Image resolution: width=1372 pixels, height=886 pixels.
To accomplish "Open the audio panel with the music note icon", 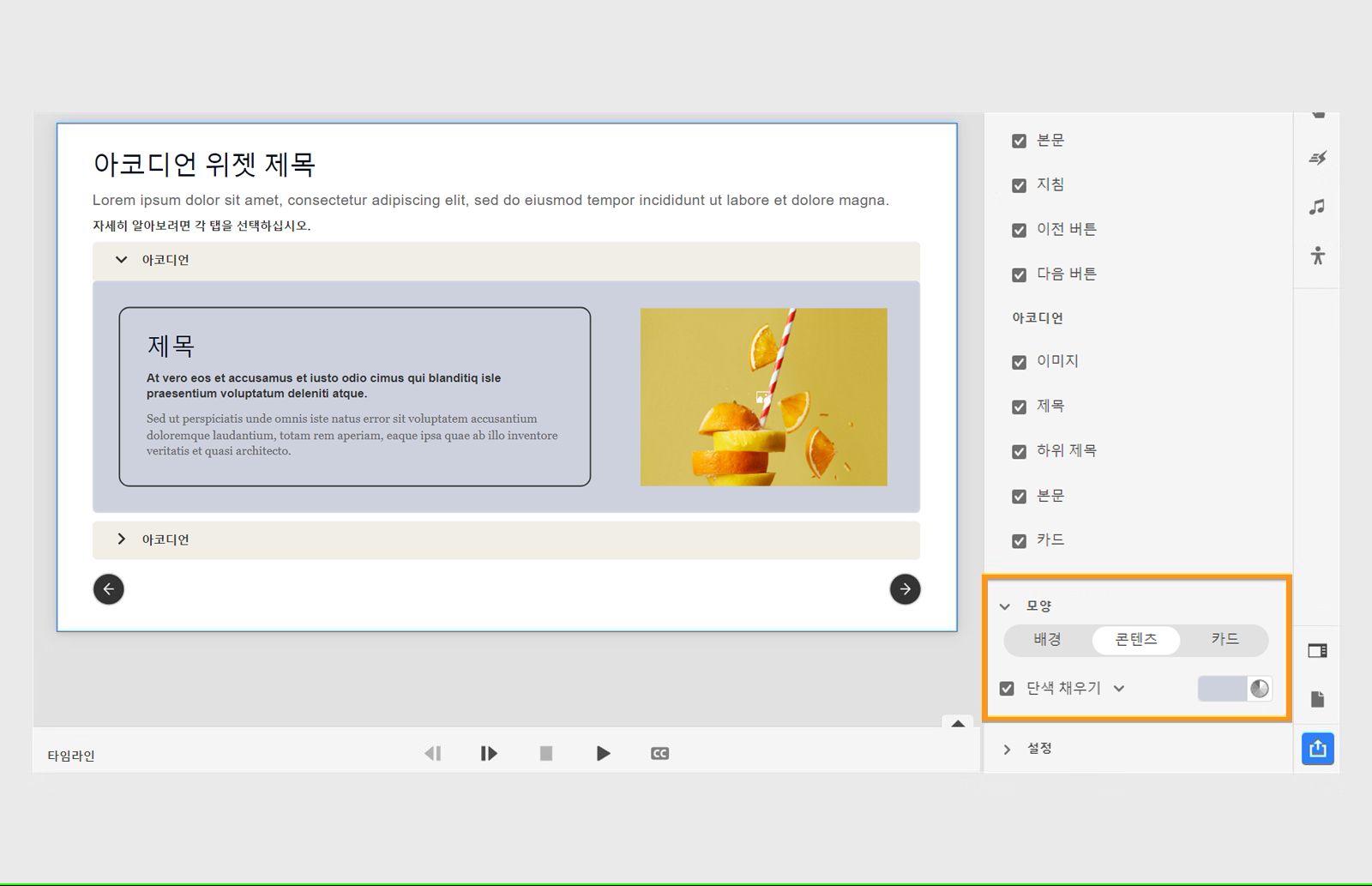I will click(1318, 206).
